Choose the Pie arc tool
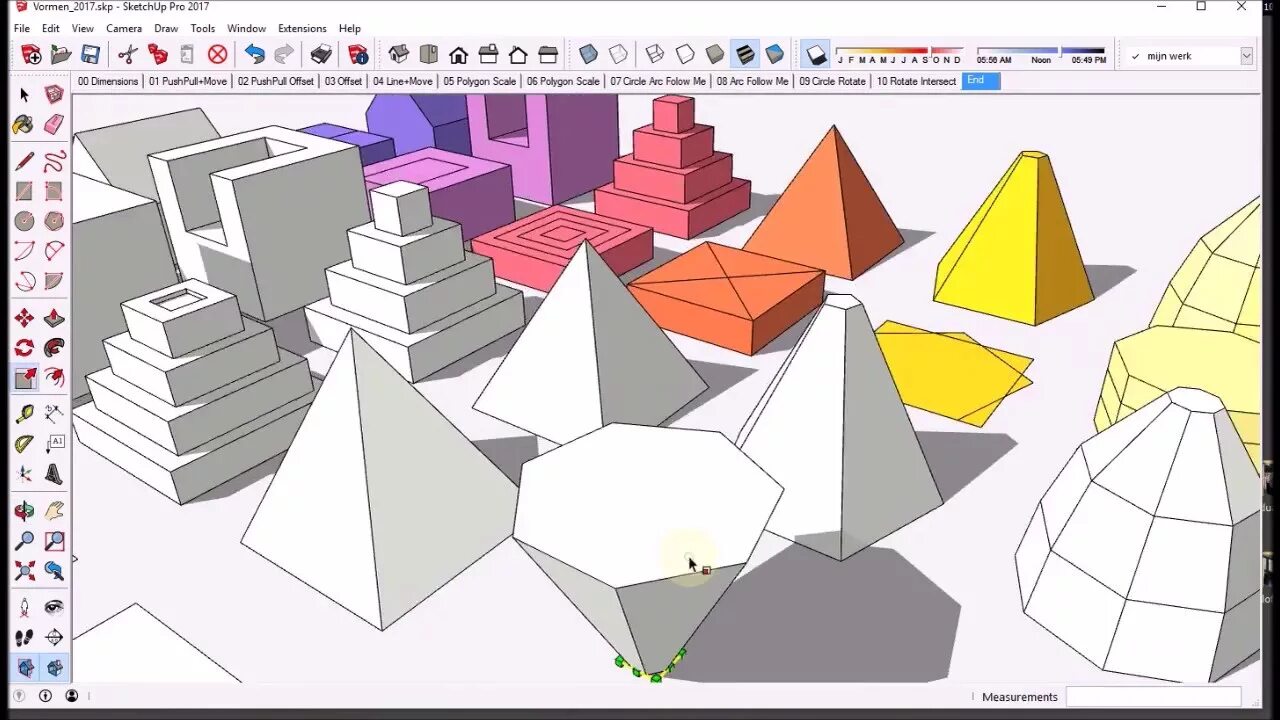The height and width of the screenshot is (720, 1280). click(x=54, y=281)
